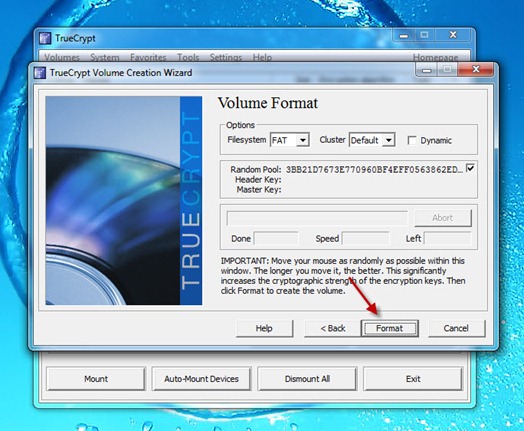Screen dimensions: 524x431
Task: Open the Volumes menu
Action: pyautogui.click(x=62, y=57)
